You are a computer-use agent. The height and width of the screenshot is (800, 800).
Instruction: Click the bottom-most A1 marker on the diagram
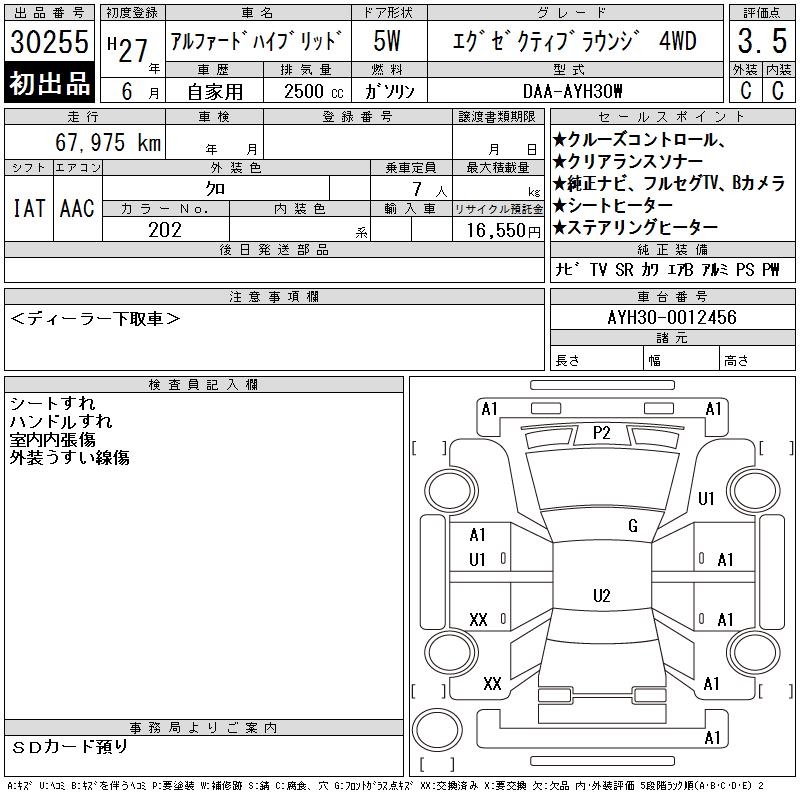712,738
